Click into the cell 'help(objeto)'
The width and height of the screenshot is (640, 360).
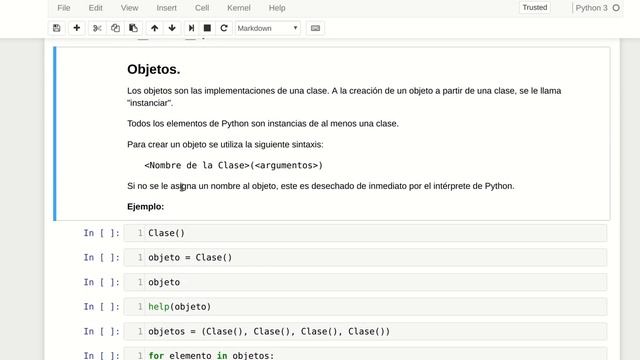[365, 307]
